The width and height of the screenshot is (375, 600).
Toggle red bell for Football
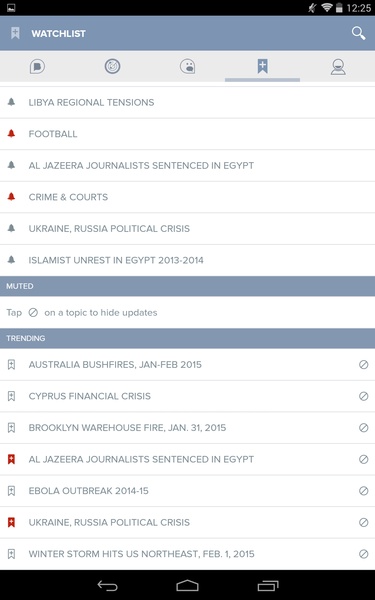point(11,134)
